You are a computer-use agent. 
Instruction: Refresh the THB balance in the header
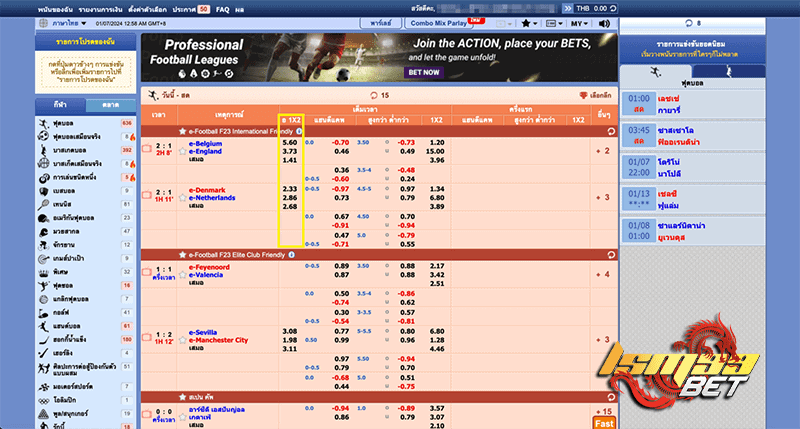[x=613, y=9]
